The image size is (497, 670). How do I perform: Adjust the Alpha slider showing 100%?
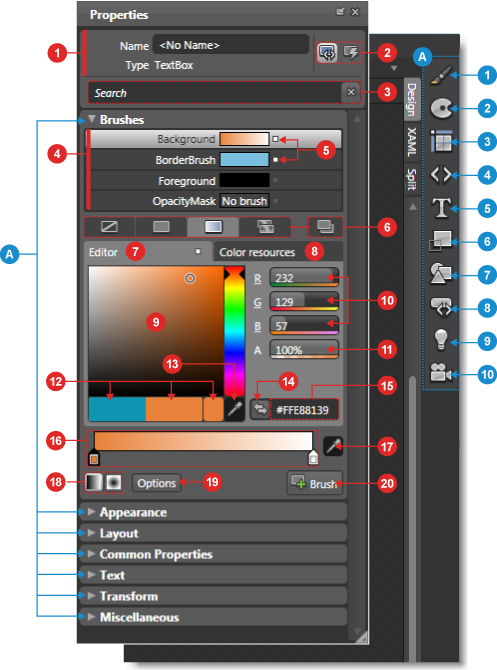(304, 350)
